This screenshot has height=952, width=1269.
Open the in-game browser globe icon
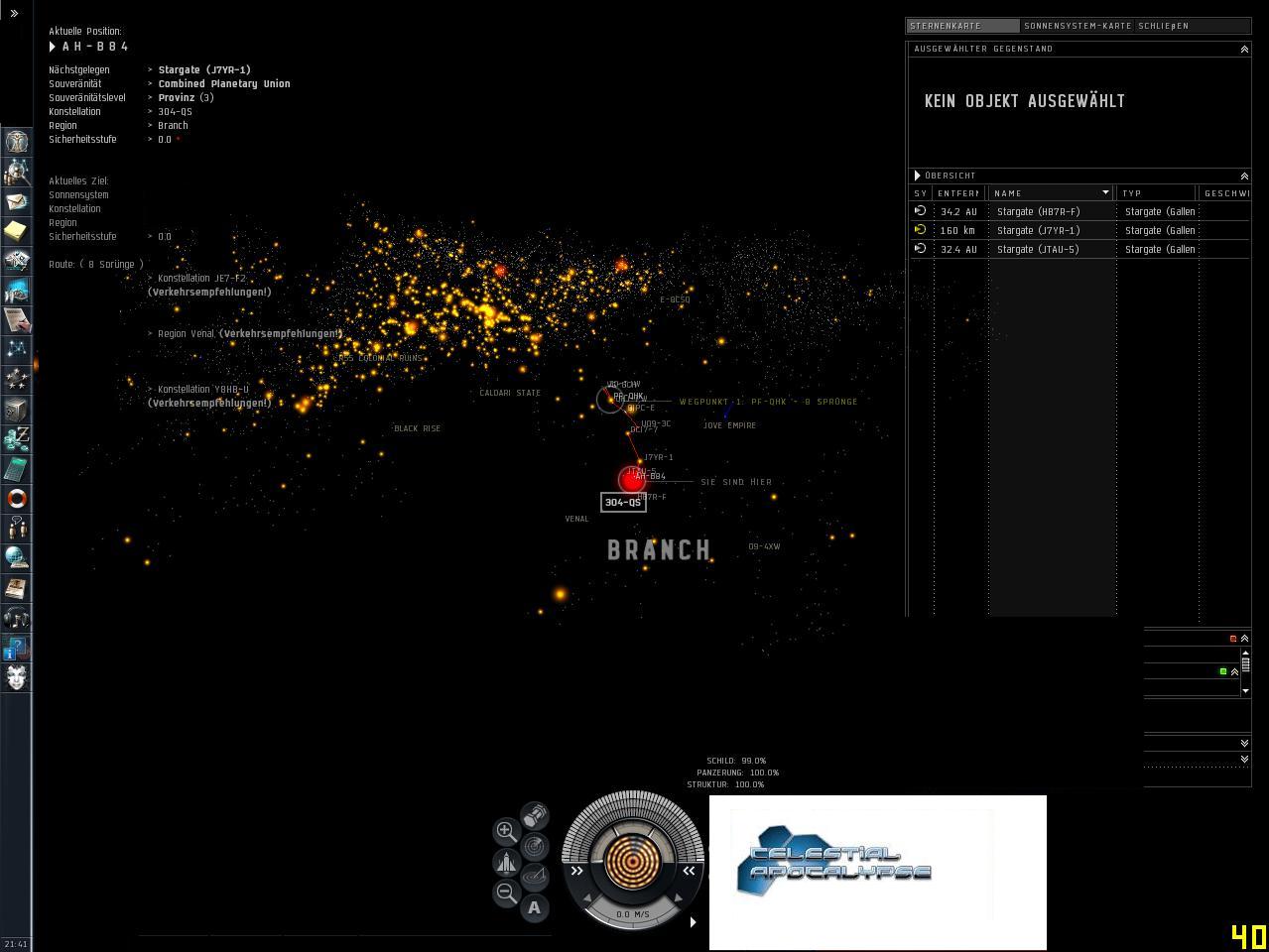click(x=17, y=557)
